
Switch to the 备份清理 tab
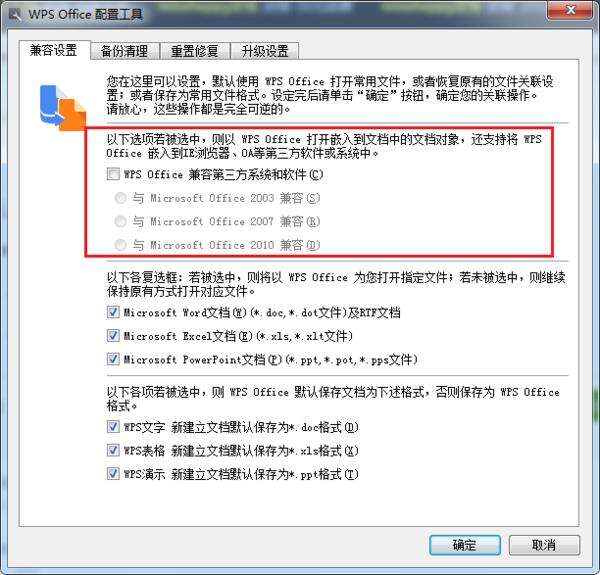click(x=124, y=51)
